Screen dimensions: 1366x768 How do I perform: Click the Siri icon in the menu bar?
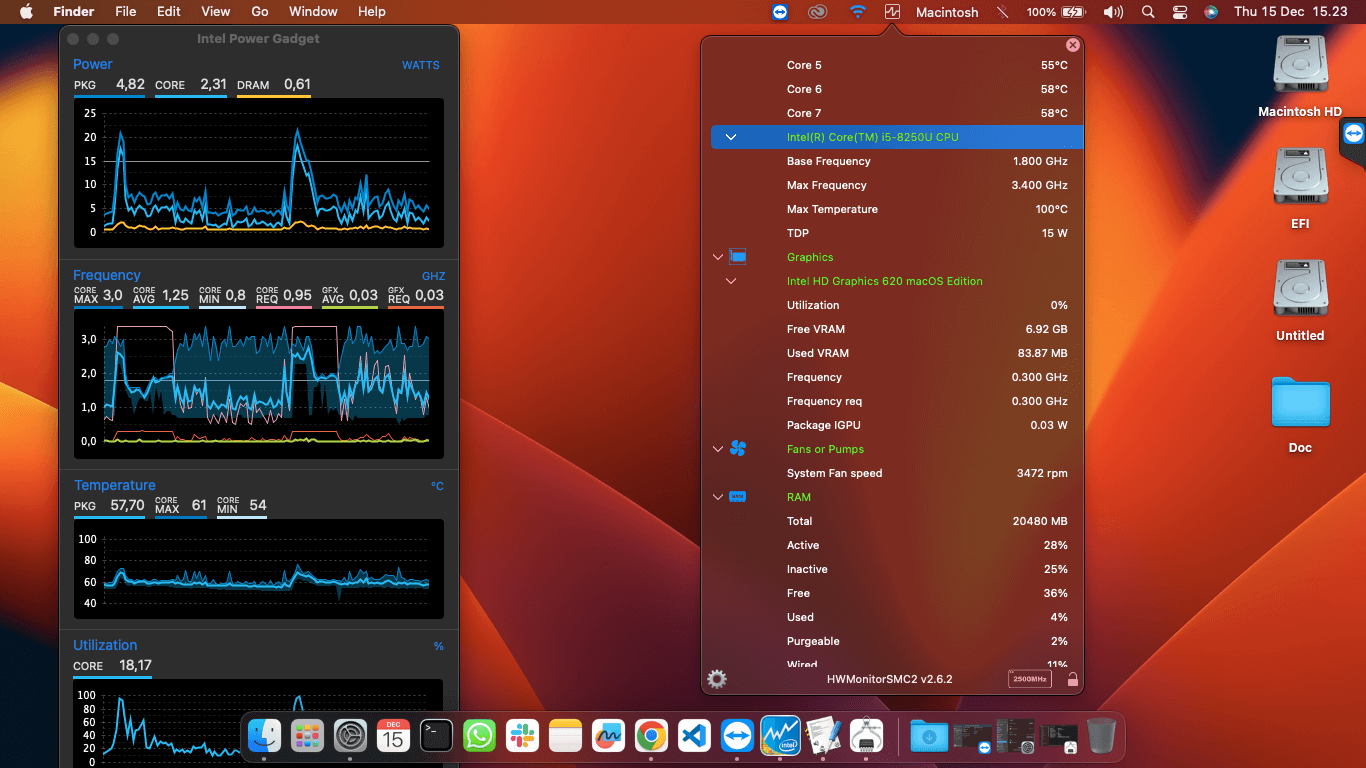coord(1211,12)
